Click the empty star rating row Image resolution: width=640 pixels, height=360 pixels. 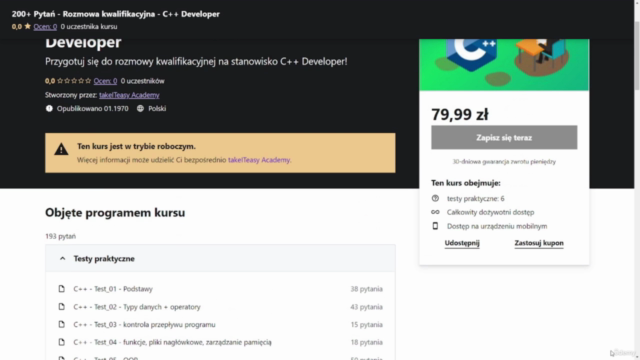[x=74, y=81]
